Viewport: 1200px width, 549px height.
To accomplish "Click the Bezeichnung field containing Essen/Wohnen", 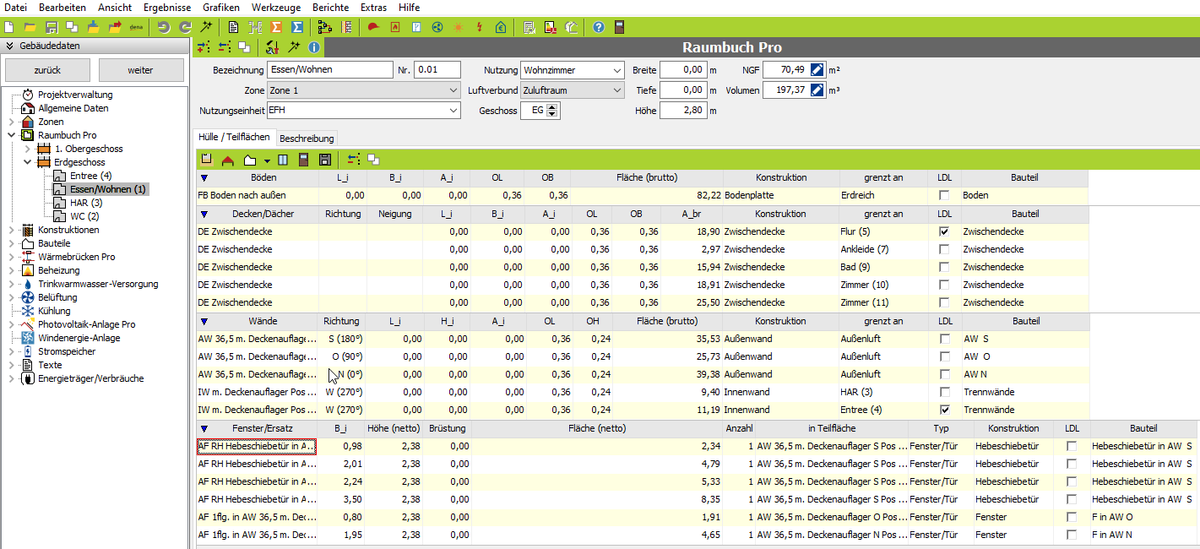I will point(330,70).
